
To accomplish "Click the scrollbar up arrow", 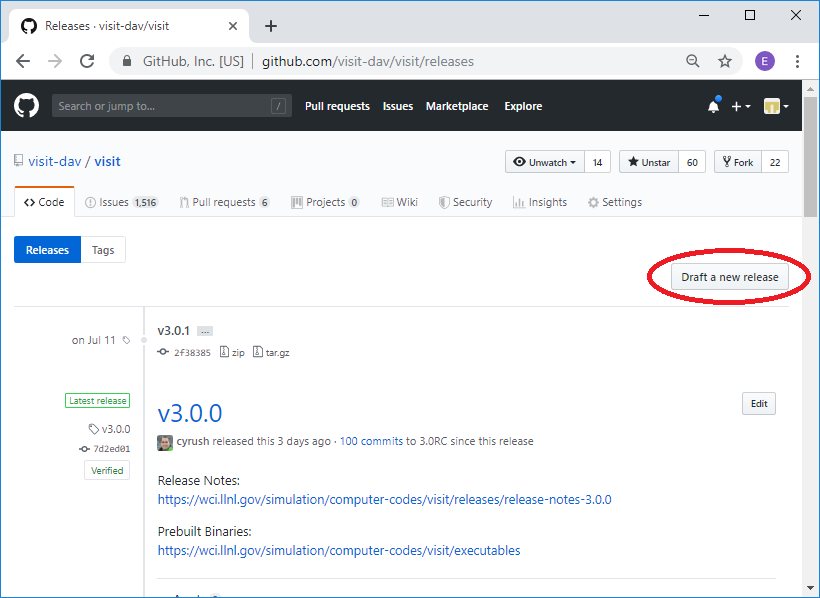I will [811, 88].
